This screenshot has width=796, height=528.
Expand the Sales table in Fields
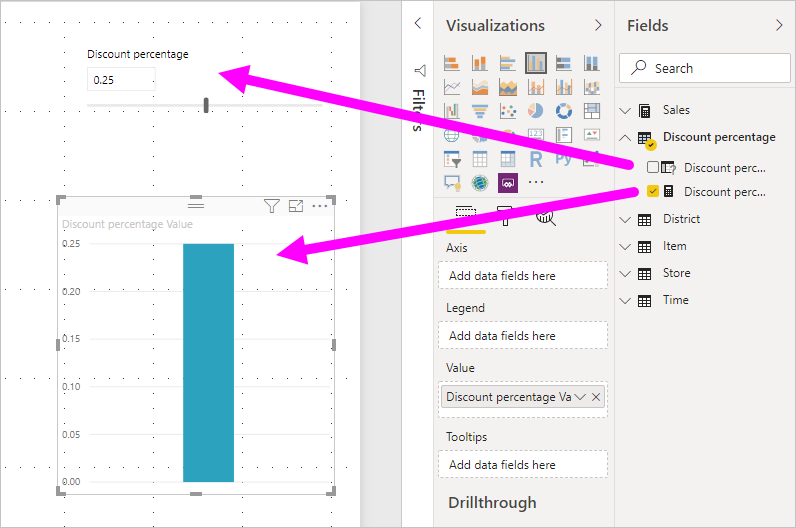coord(625,111)
